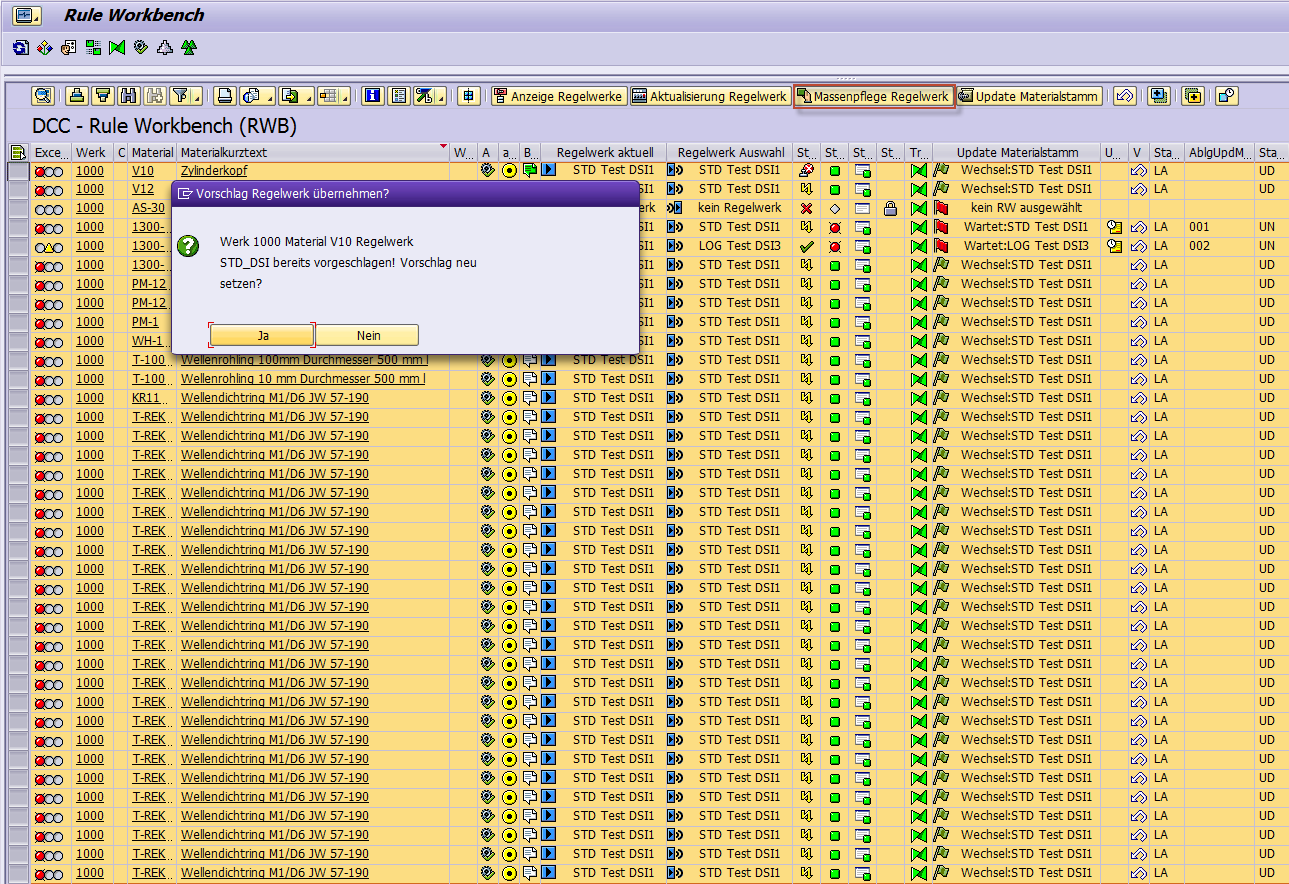Click the lock icon in the AS-30 row
Image resolution: width=1289 pixels, height=884 pixels.
click(x=890, y=208)
